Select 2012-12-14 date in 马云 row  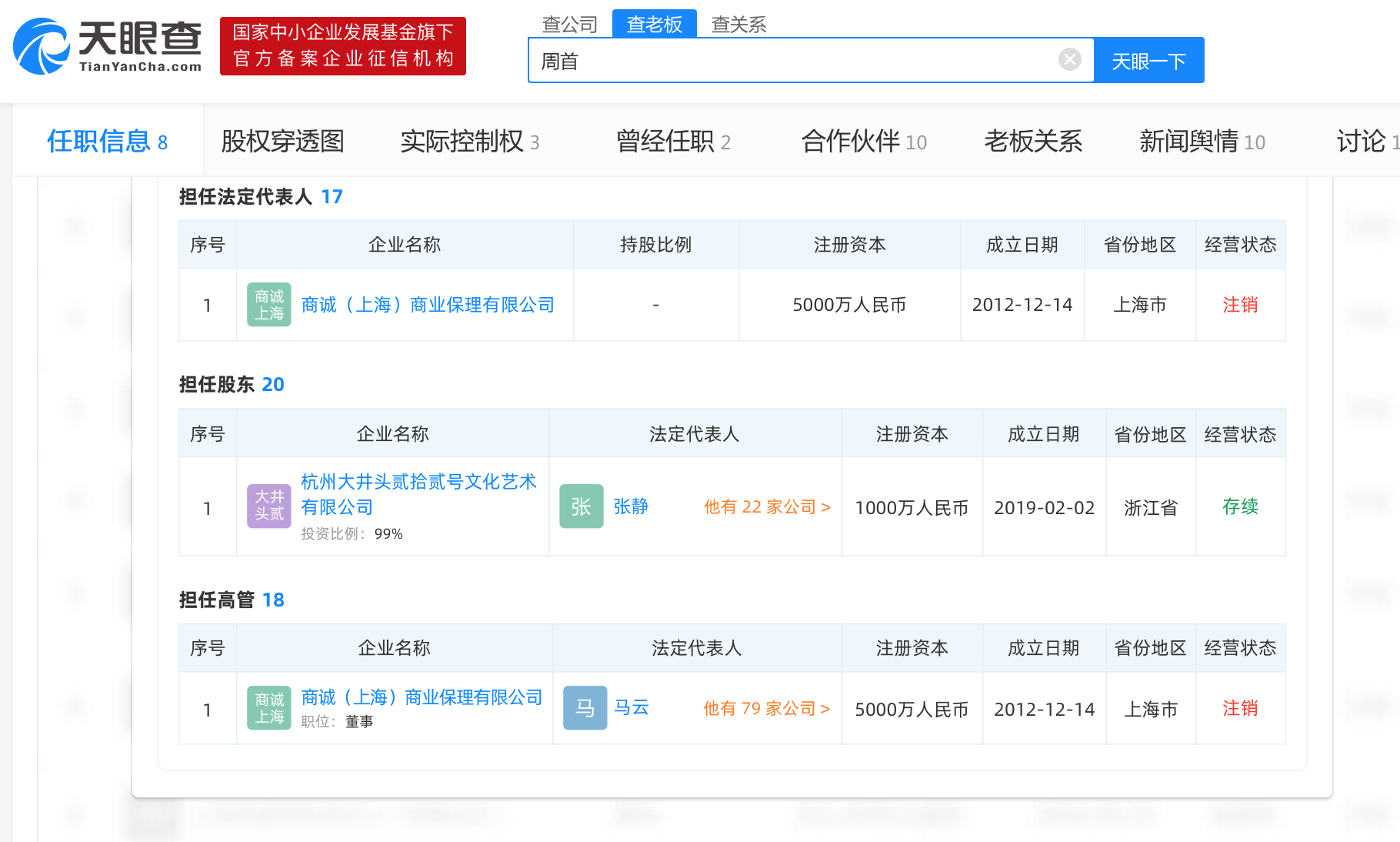[1044, 709]
